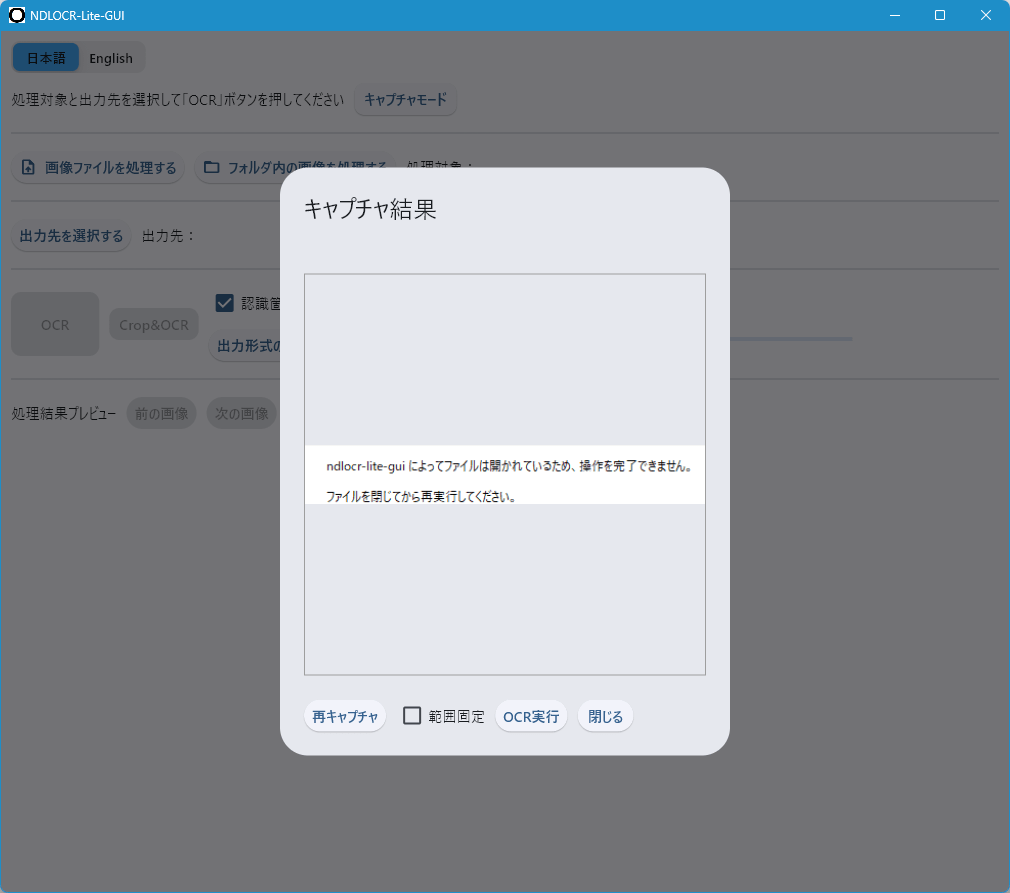This screenshot has height=893, width=1010.
Task: Click the folder icon for フォルダ内の画像を処理する
Action: pos(211,168)
